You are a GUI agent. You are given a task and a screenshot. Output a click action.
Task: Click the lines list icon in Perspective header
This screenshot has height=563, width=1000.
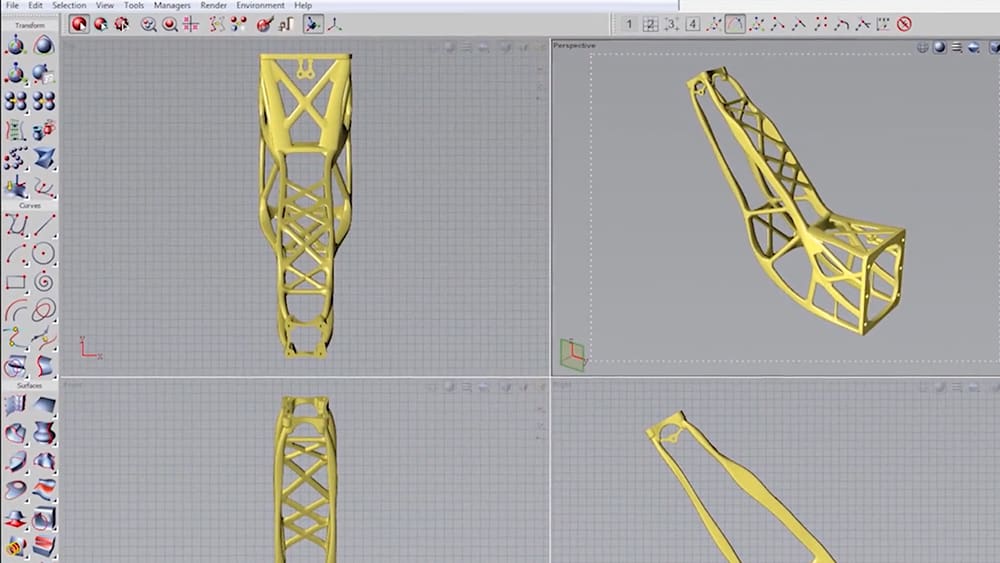tap(957, 47)
